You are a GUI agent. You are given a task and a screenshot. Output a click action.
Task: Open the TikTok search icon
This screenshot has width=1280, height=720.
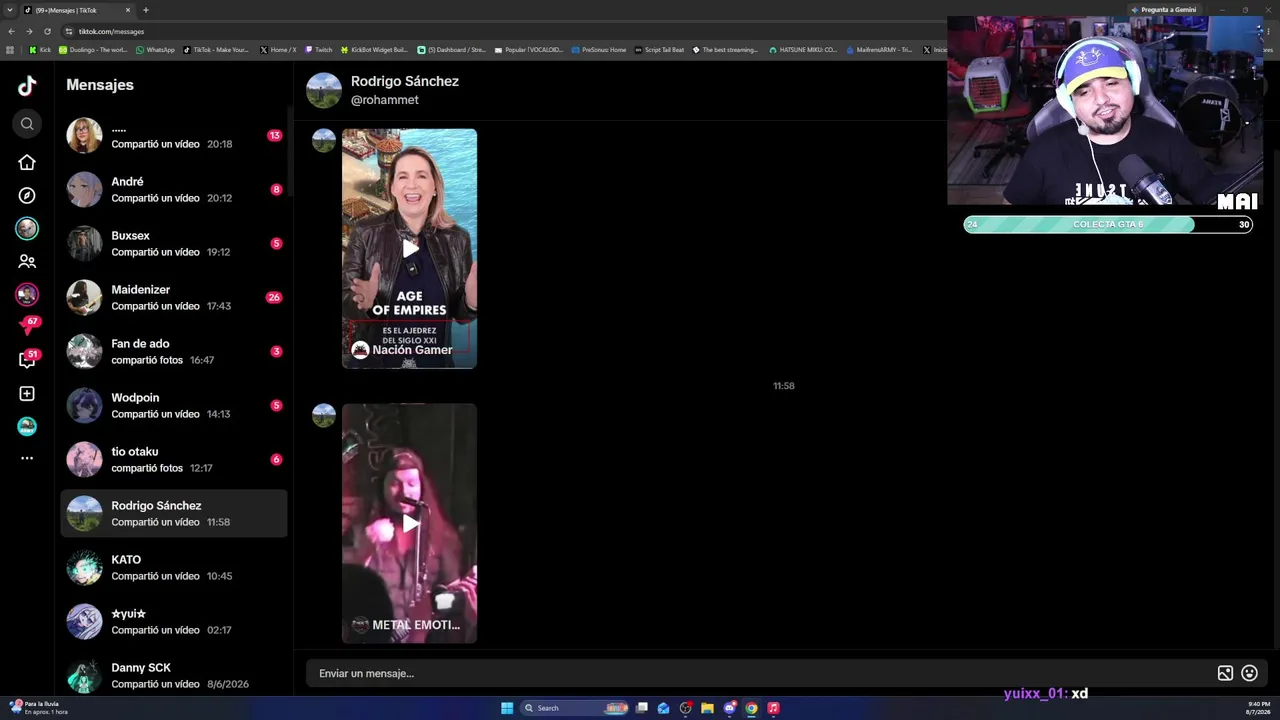click(27, 124)
